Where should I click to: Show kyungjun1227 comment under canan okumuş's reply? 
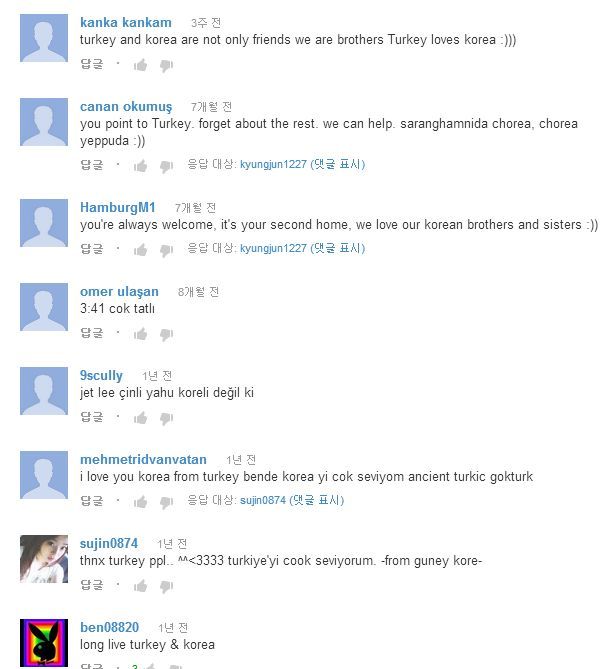coord(302,164)
